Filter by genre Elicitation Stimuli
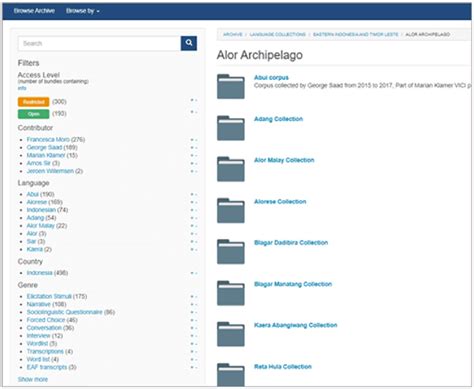 pos(49,297)
